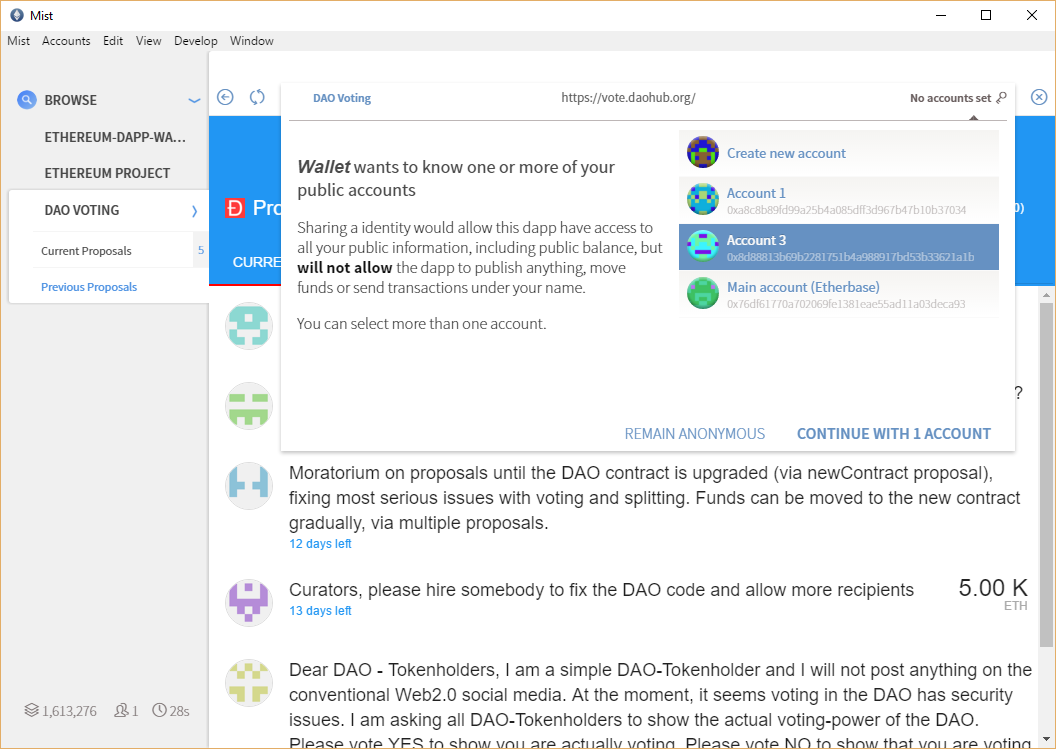The height and width of the screenshot is (749, 1056).
Task: Open the Curators hire somebody proposal
Action: tap(601, 590)
